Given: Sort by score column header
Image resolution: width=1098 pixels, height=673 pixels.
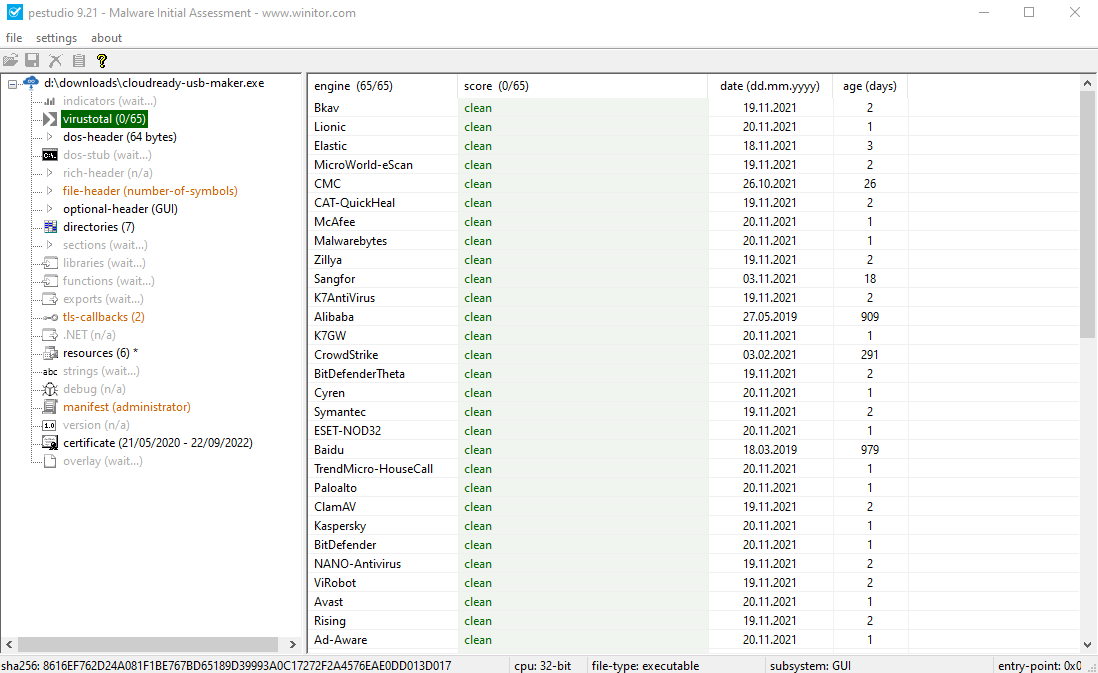Looking at the screenshot, I should [583, 86].
